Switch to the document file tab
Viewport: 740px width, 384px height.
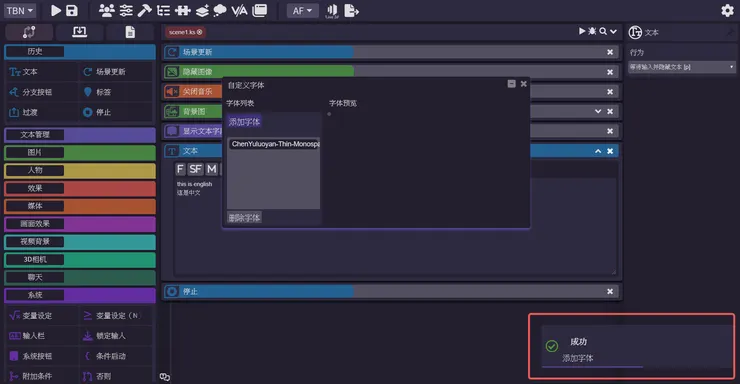130,32
